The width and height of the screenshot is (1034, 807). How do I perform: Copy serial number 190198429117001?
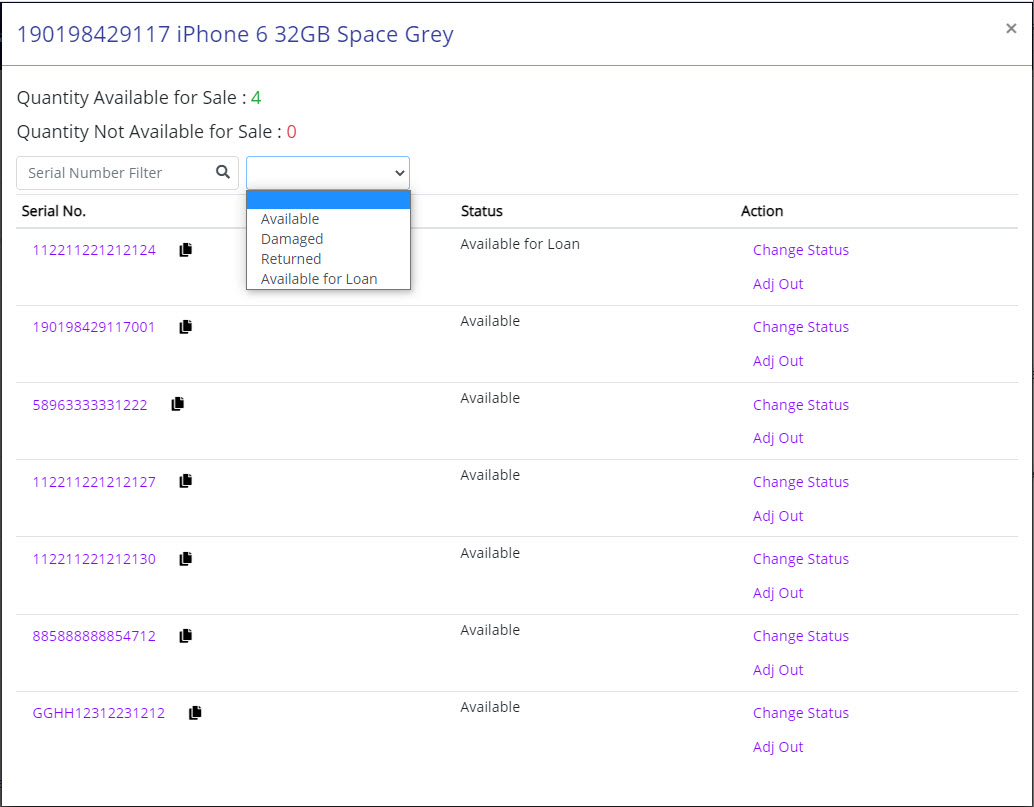[x=186, y=327]
